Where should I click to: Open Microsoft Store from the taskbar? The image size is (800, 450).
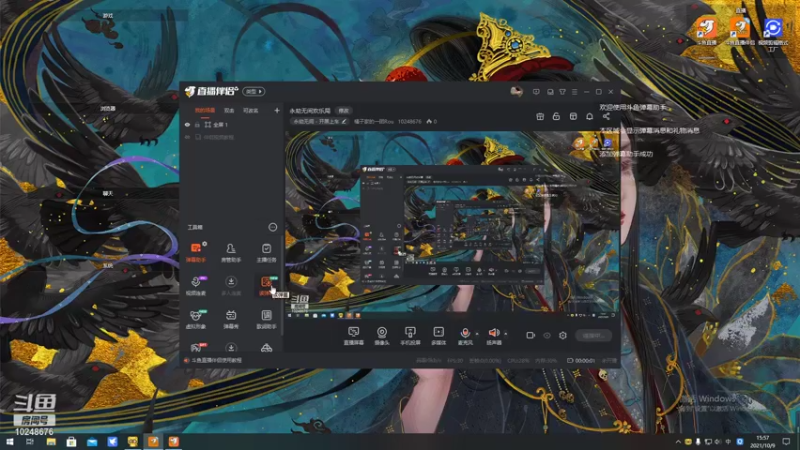coord(71,442)
